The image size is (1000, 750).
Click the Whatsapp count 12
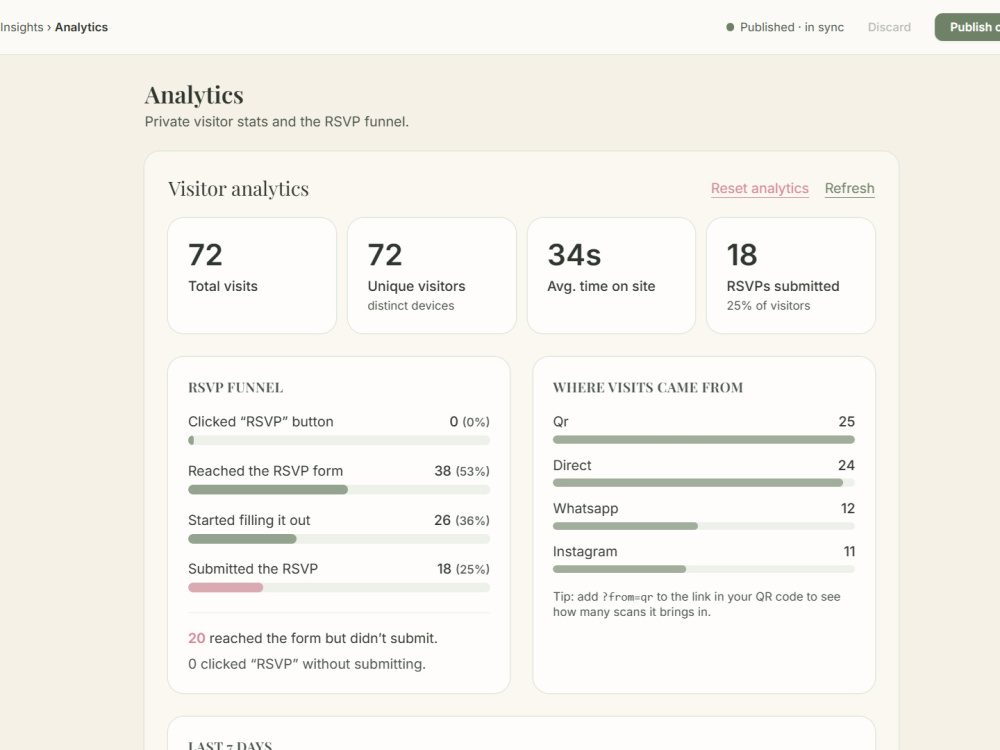[848, 508]
